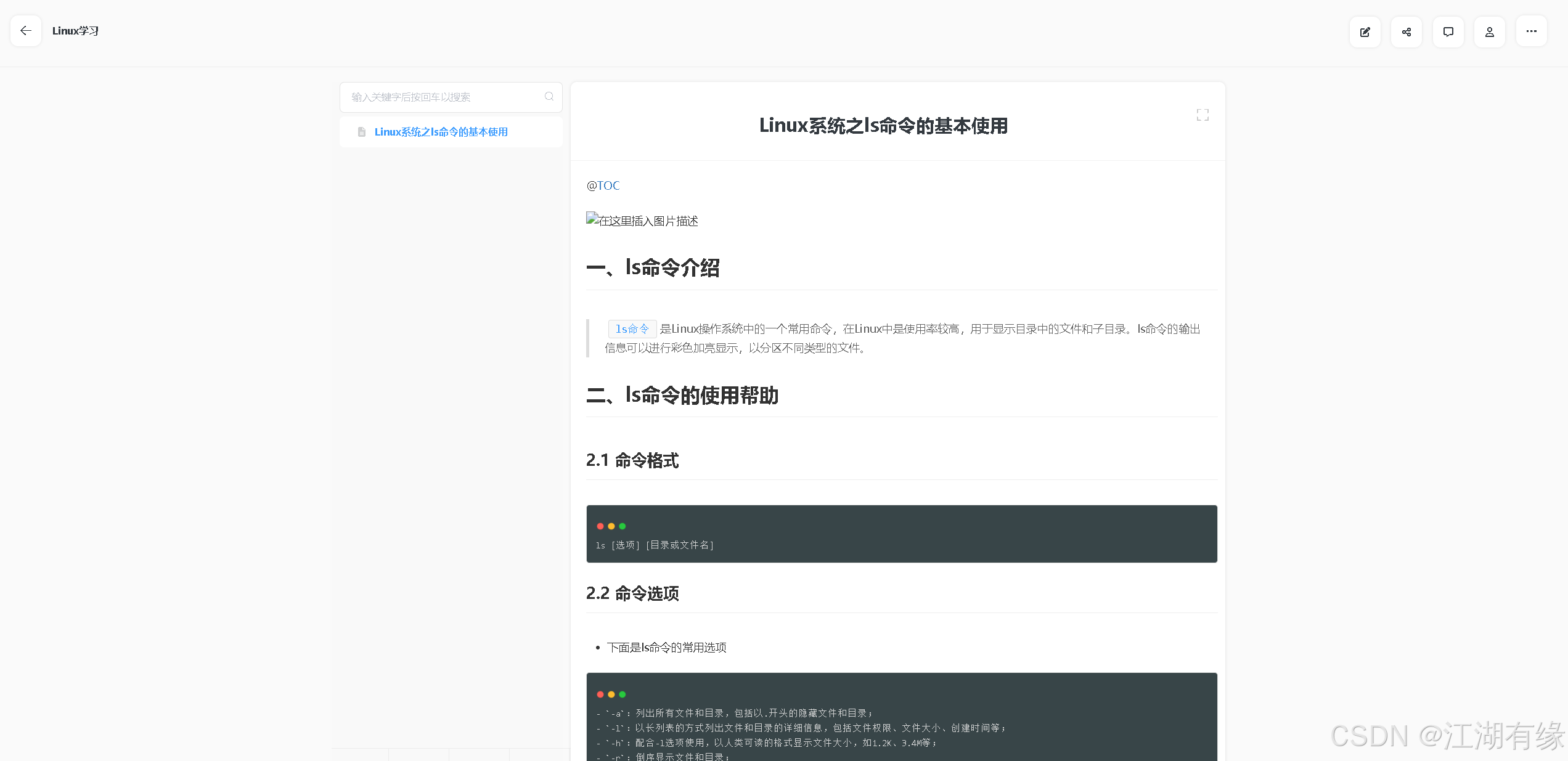Screen dimensions: 1568x761
Task: Click the magnifier icon in the search box
Action: (x=549, y=97)
